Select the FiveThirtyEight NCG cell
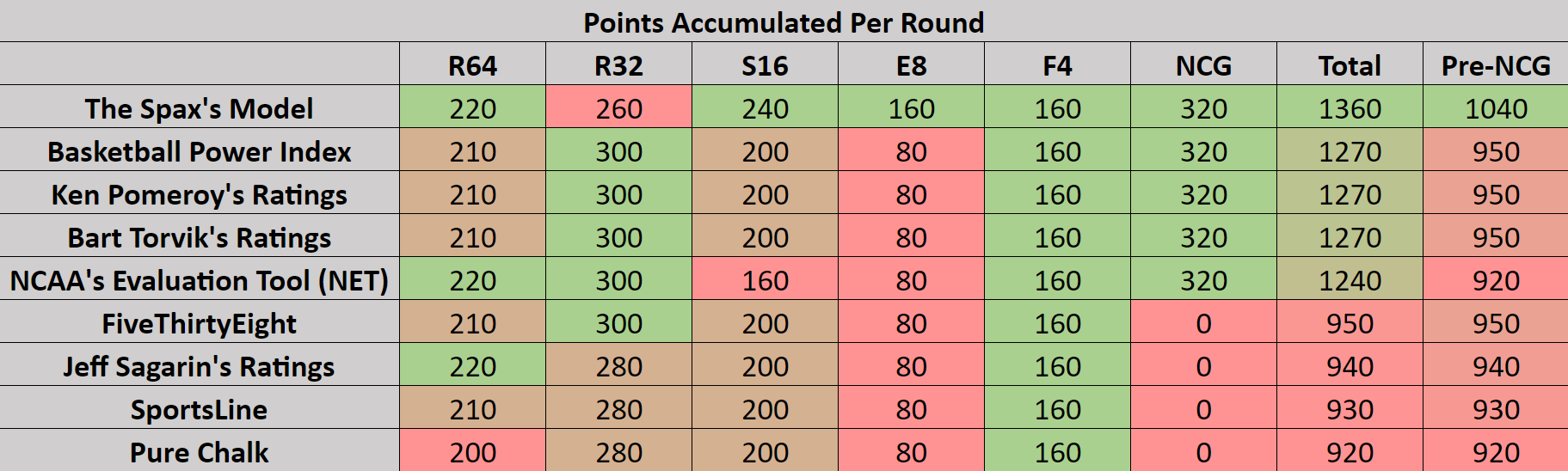 [1203, 323]
